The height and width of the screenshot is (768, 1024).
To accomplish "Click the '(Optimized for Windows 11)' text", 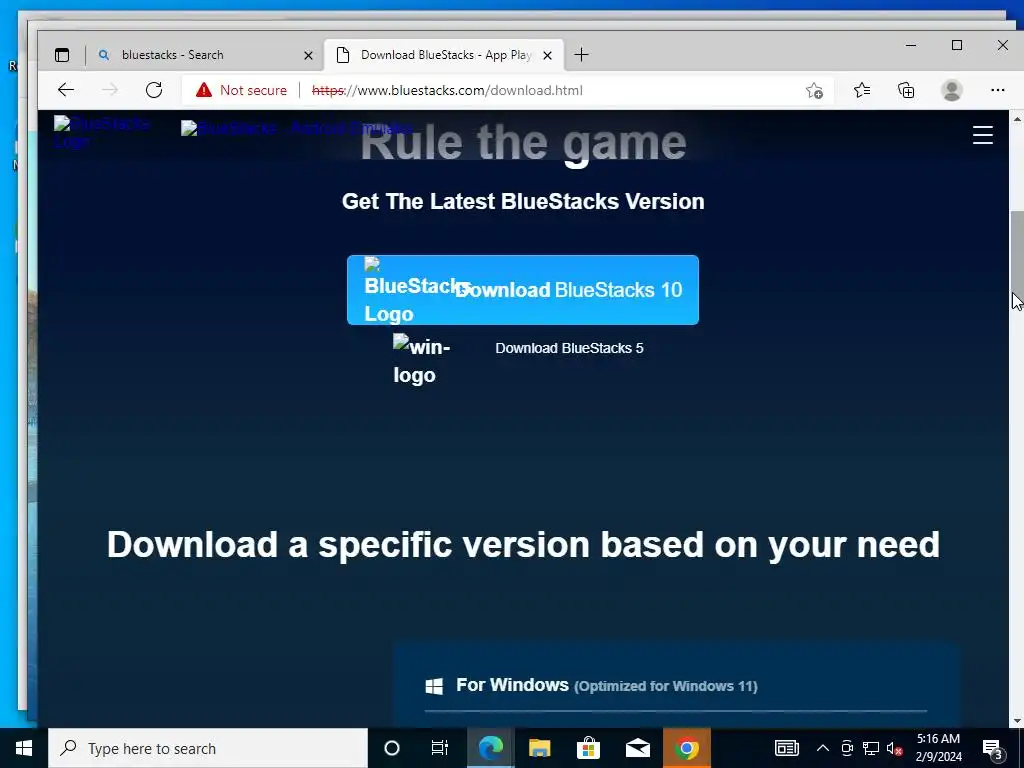I will click(x=665, y=686).
